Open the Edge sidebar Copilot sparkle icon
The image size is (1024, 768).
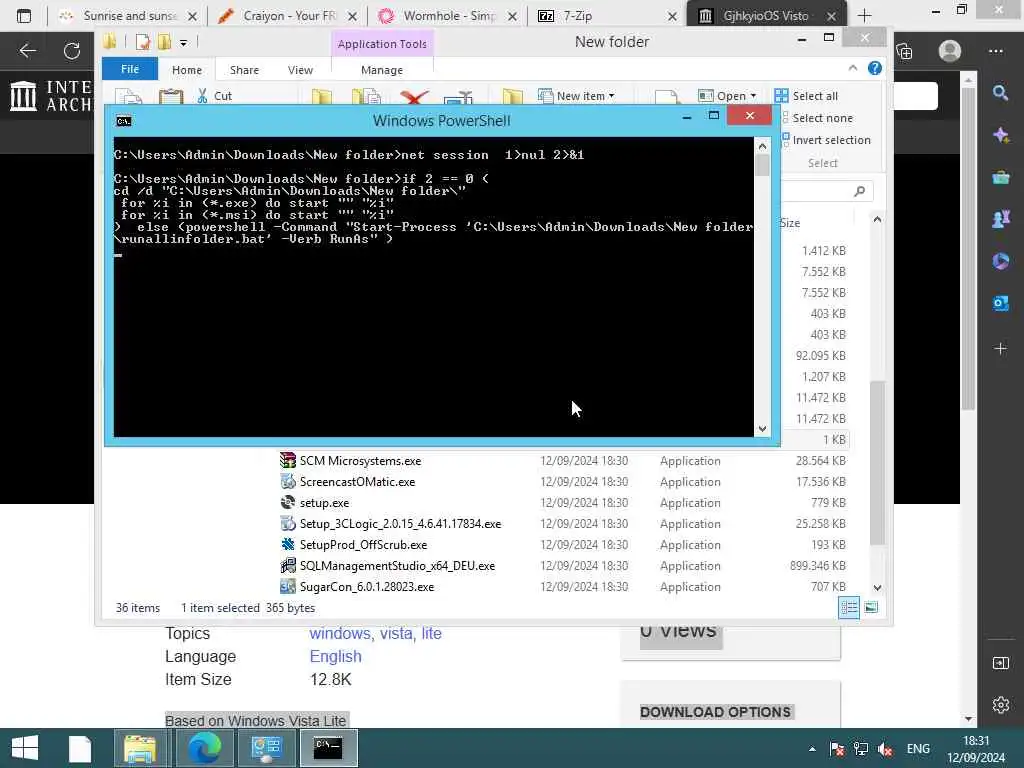(x=1000, y=135)
